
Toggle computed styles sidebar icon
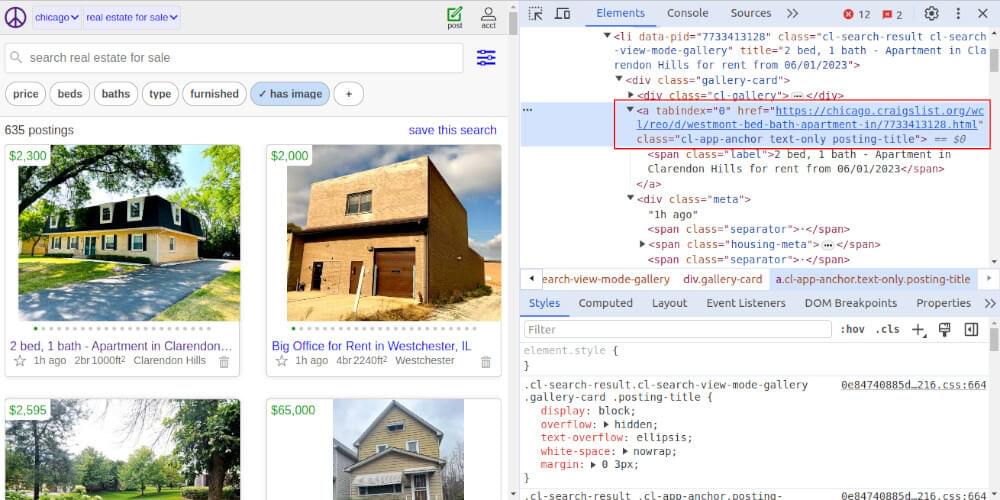point(971,329)
